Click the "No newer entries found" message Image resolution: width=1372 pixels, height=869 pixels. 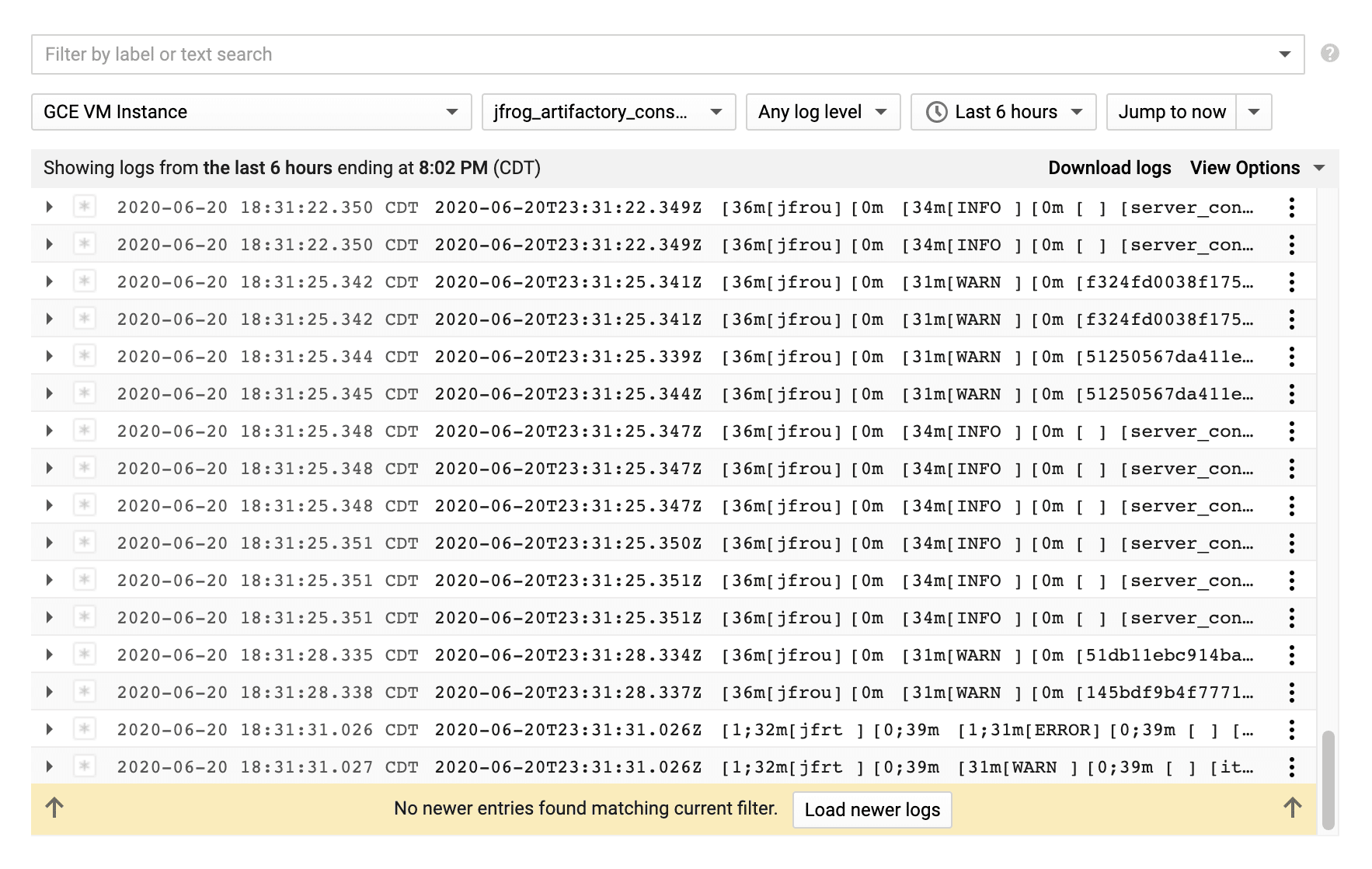click(x=586, y=808)
